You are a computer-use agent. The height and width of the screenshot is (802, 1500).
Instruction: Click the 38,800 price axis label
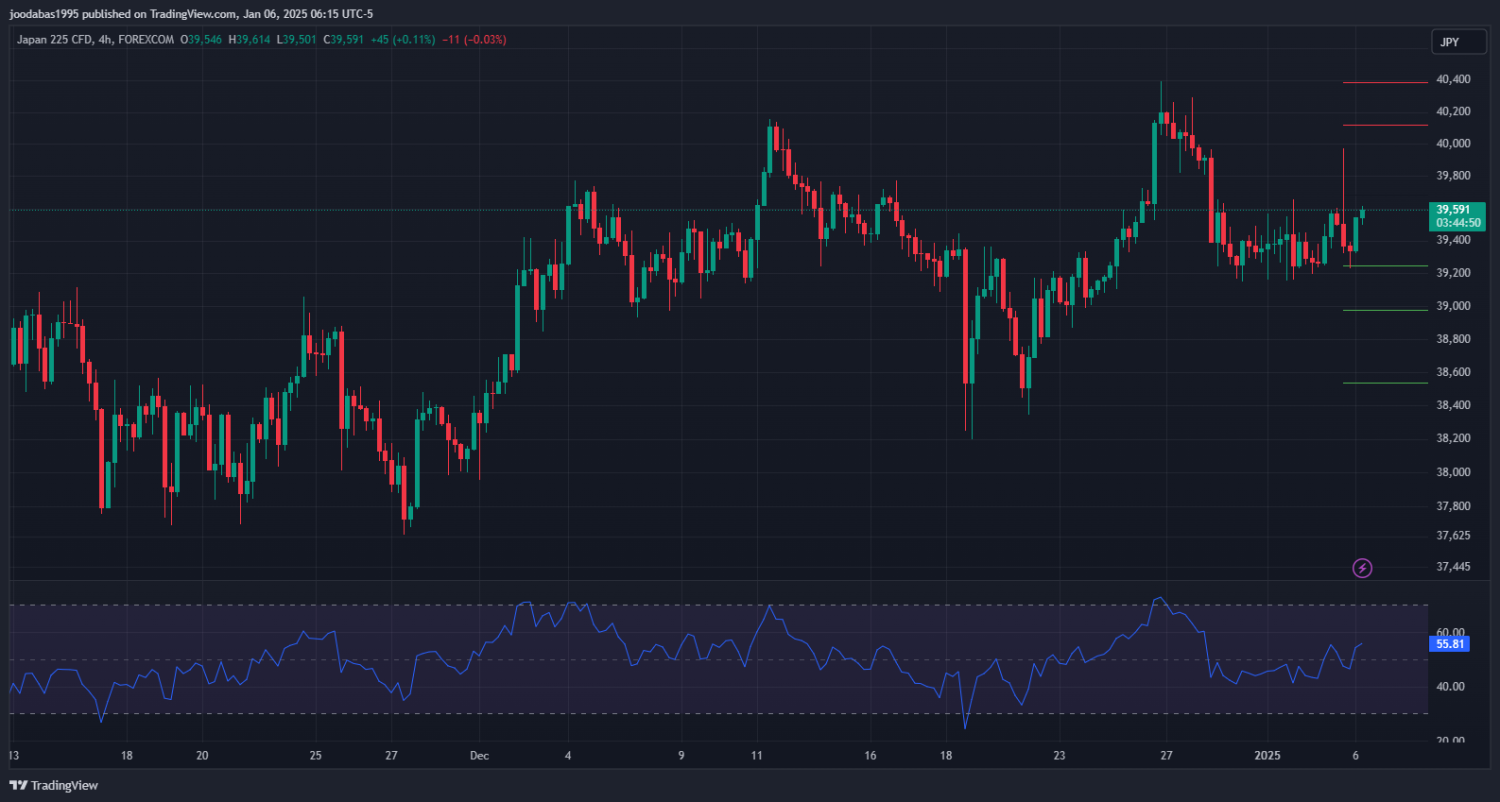pyautogui.click(x=1453, y=340)
